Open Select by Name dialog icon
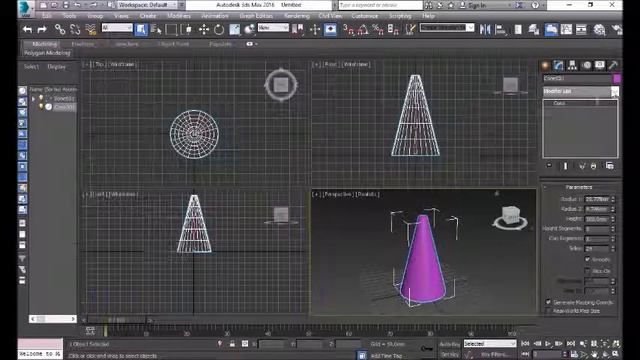 pos(156,29)
